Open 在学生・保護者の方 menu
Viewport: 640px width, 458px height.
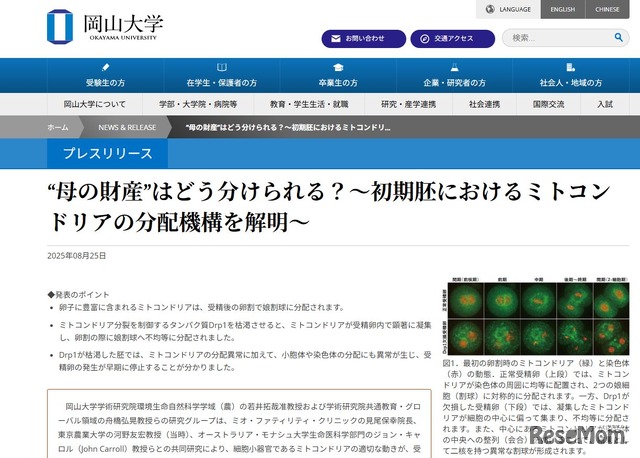coord(222,76)
